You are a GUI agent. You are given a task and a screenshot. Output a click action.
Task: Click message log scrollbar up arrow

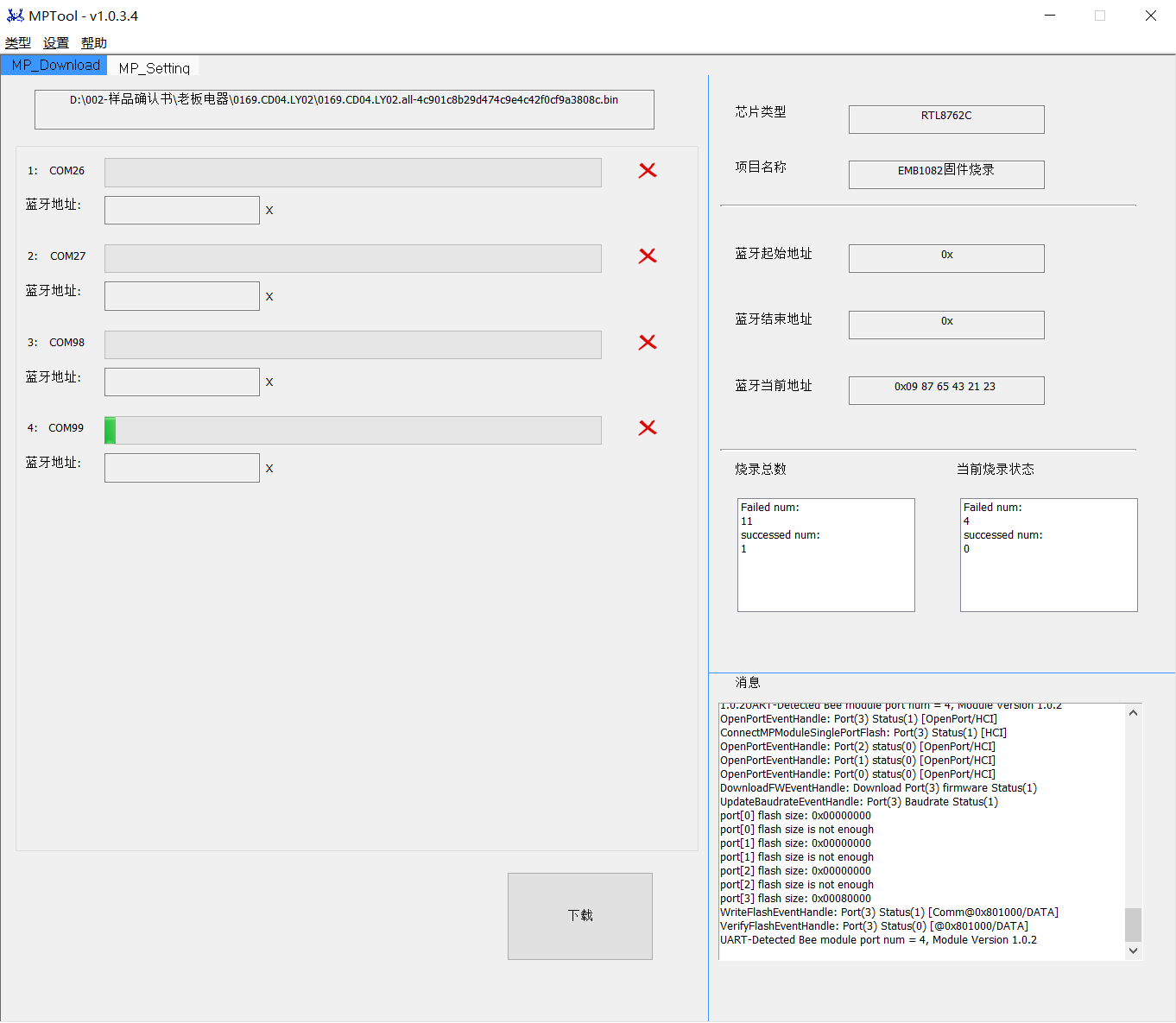click(x=1134, y=713)
